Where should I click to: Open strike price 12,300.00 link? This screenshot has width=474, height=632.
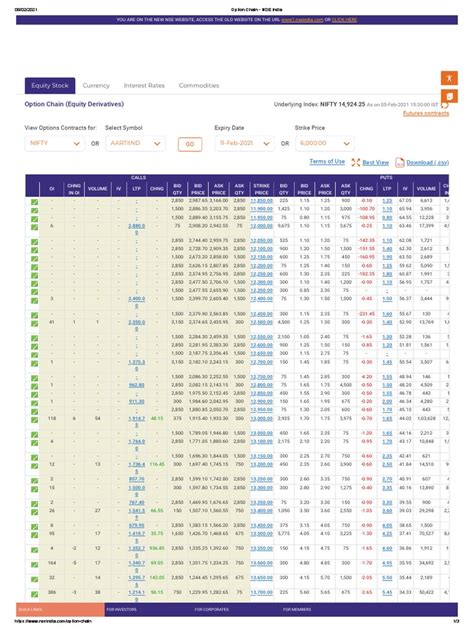coord(262,282)
